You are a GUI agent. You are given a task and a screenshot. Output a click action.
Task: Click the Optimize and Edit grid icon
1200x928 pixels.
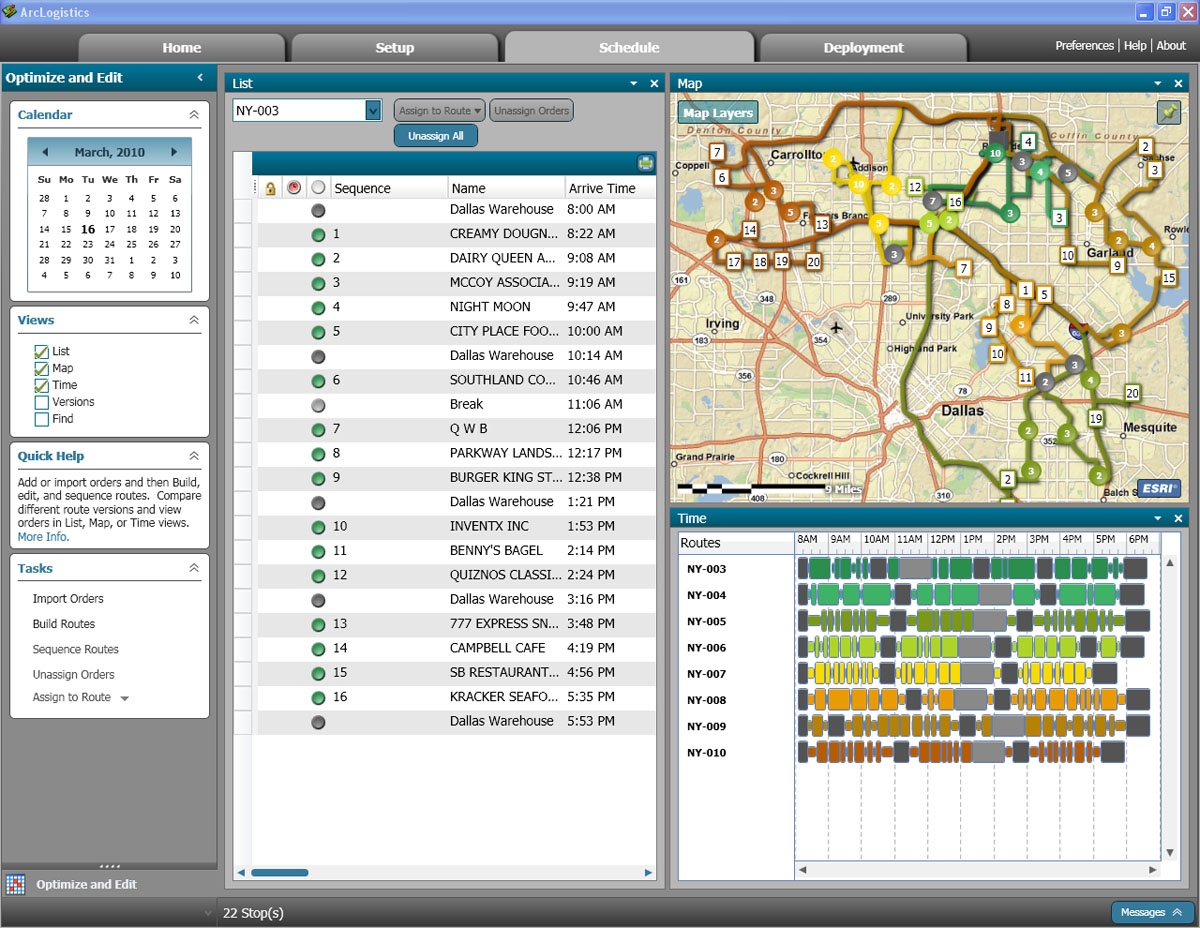pyautogui.click(x=15, y=884)
